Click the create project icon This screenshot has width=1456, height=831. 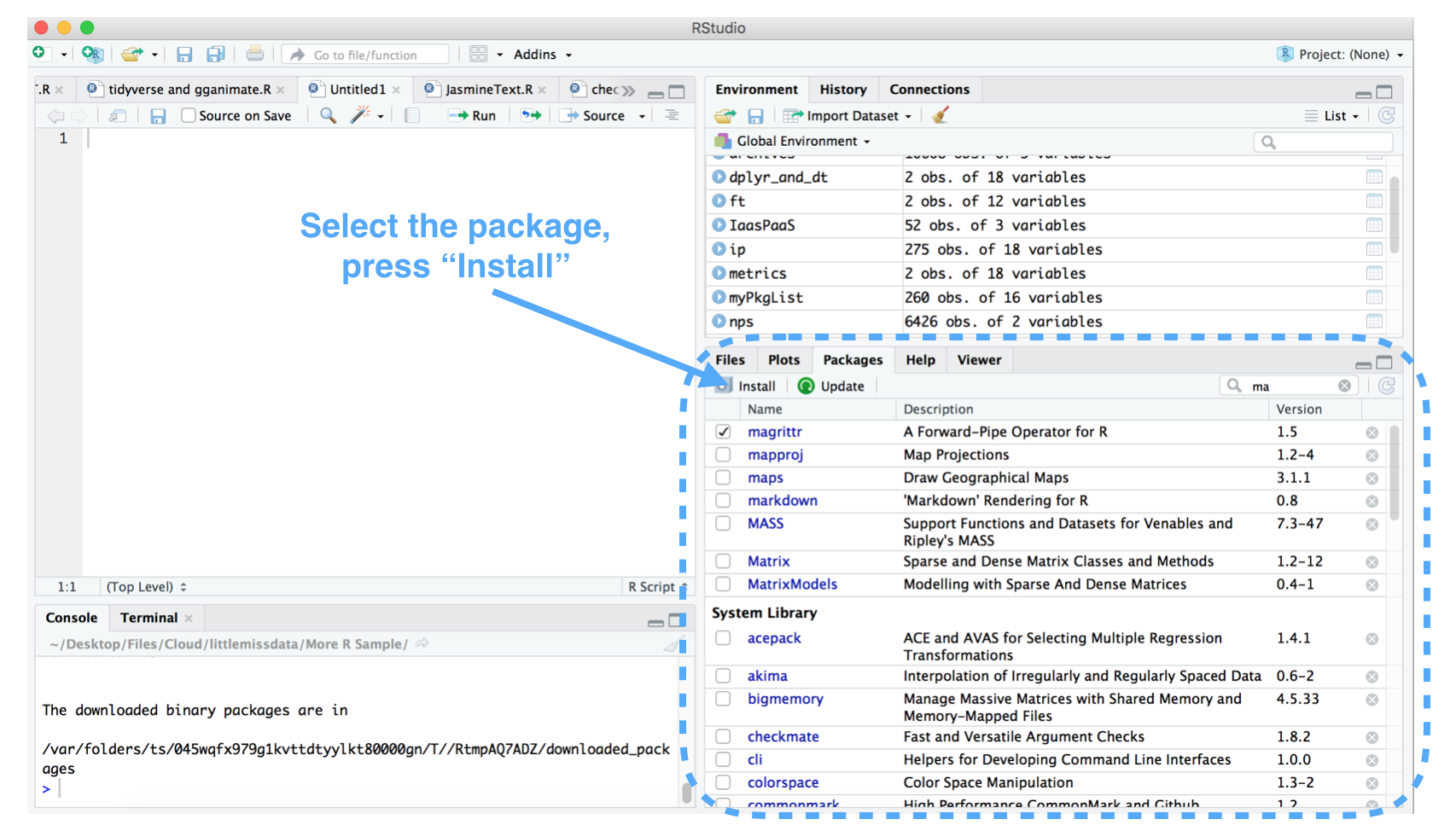click(92, 54)
